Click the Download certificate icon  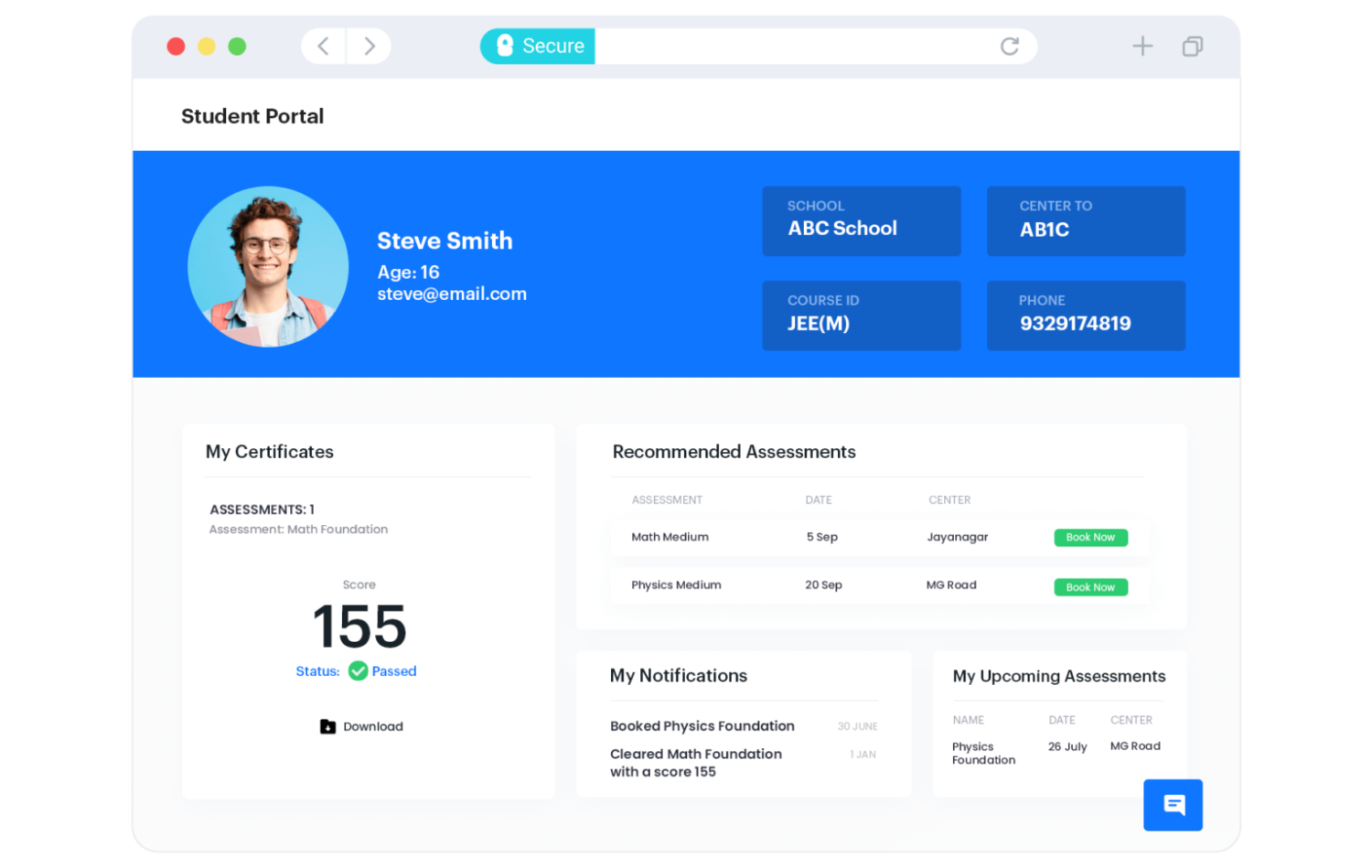coord(328,726)
